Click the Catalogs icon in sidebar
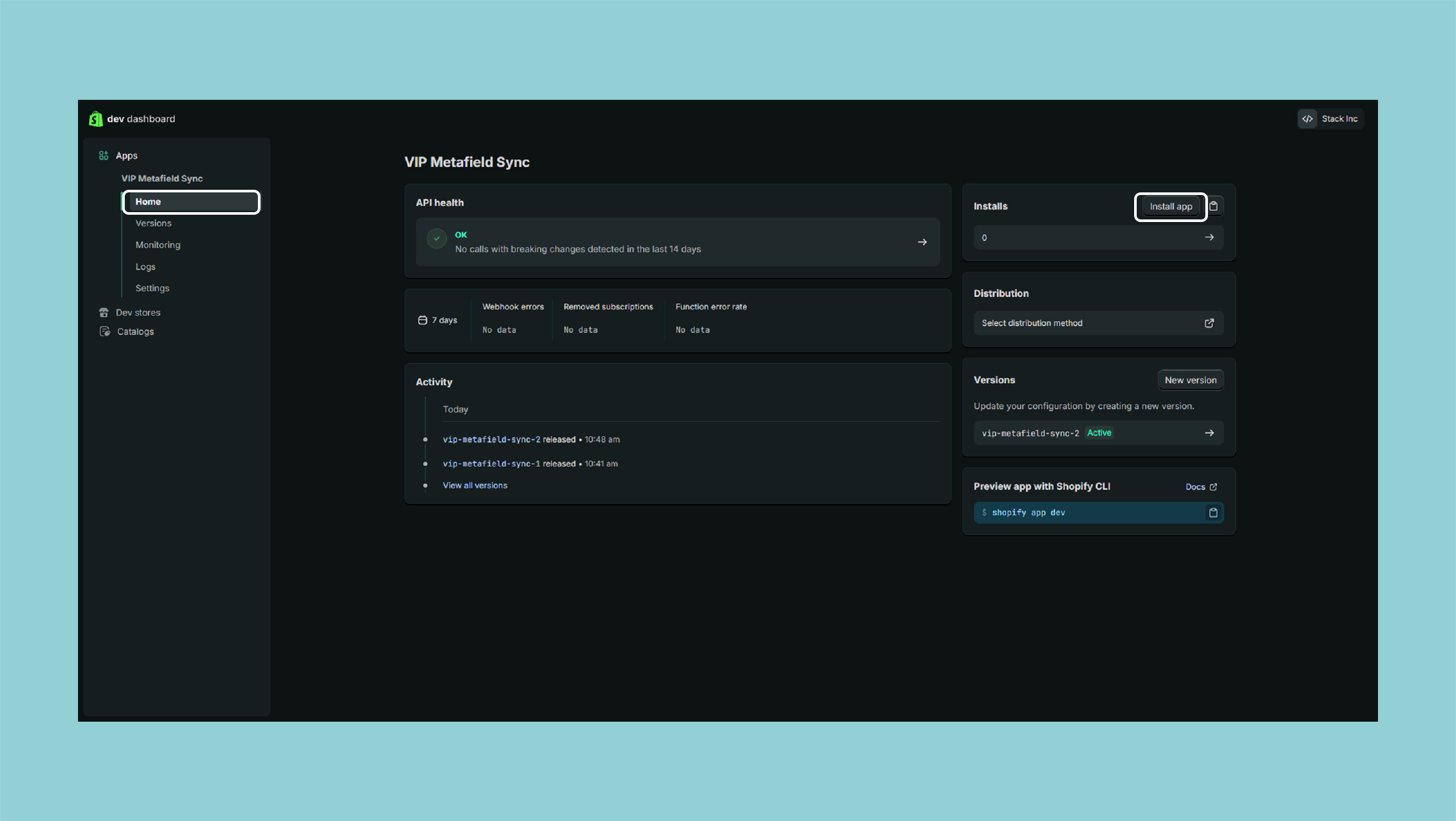 click(105, 332)
